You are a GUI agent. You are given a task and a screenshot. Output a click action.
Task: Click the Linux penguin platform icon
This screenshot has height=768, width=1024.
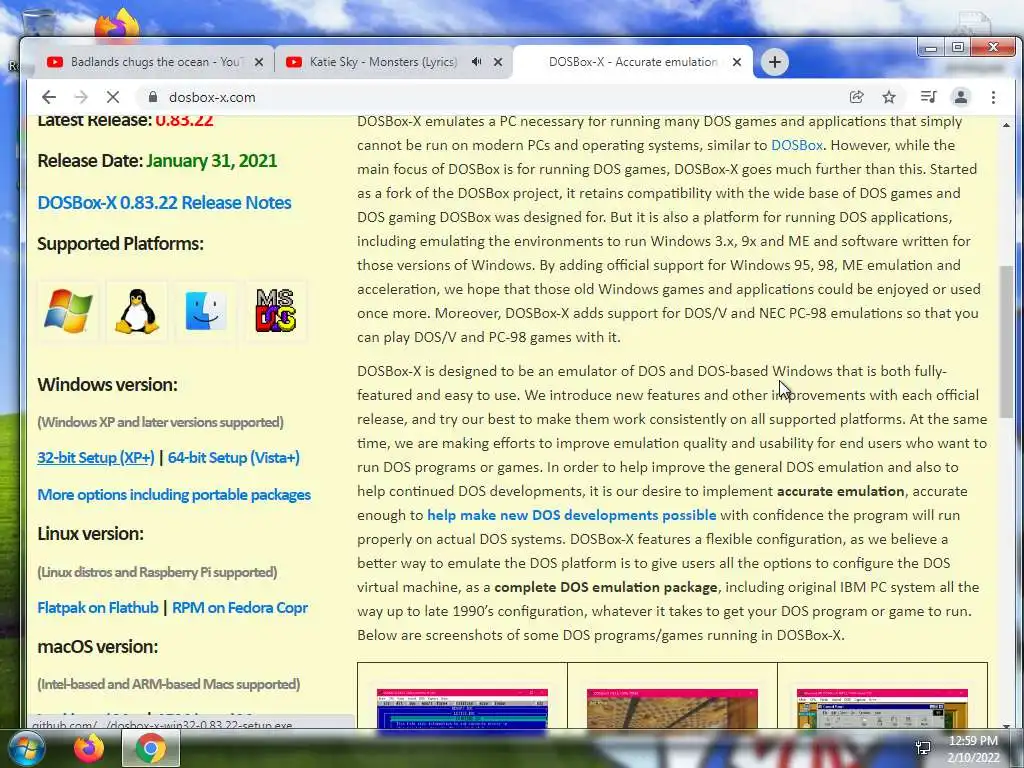click(136, 311)
